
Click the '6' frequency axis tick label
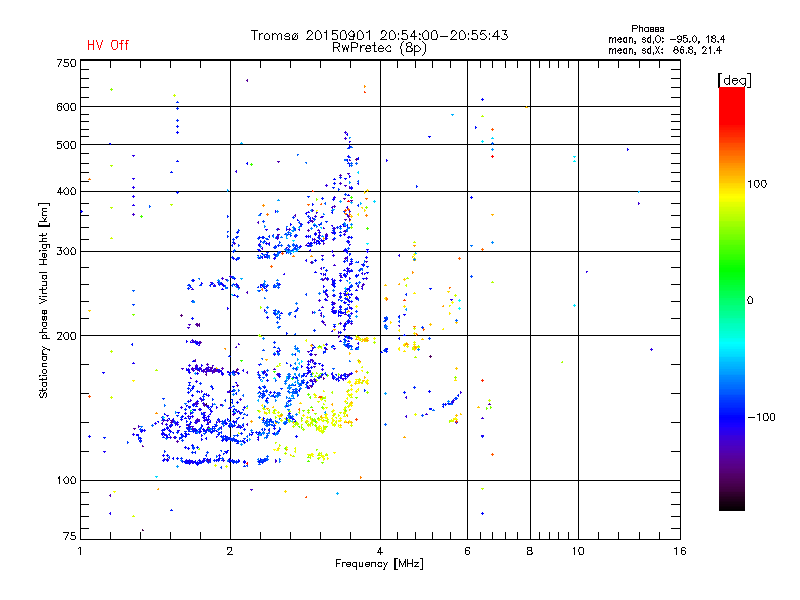[x=467, y=551]
